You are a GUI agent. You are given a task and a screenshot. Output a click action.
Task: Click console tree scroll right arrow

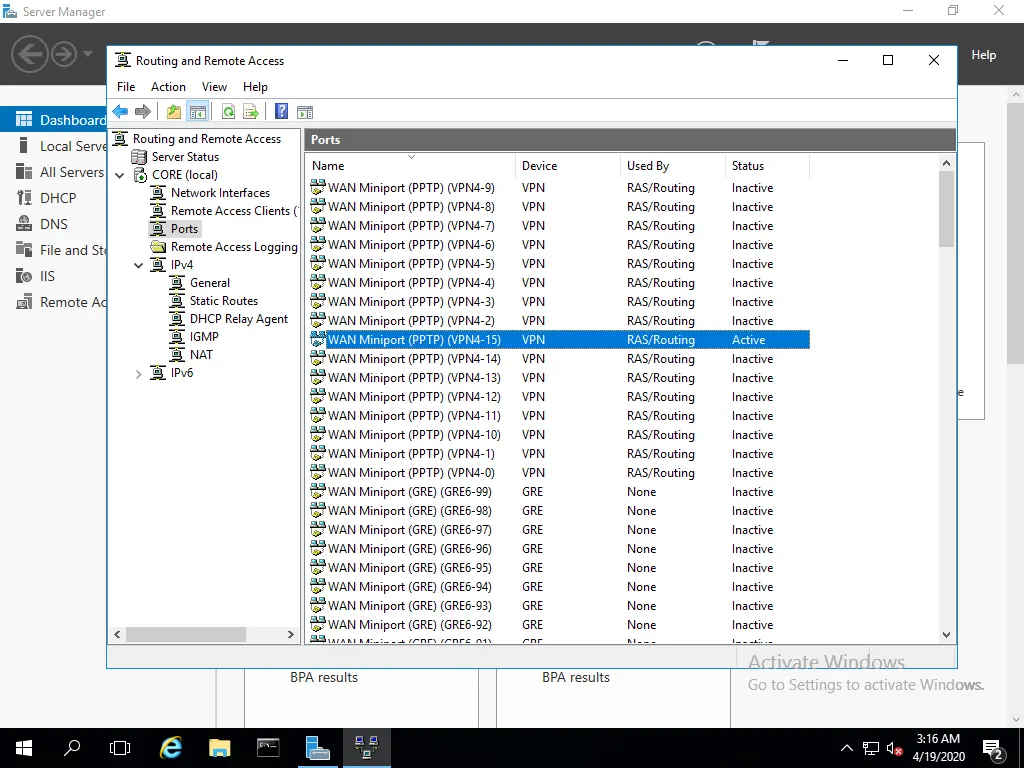tap(291, 634)
